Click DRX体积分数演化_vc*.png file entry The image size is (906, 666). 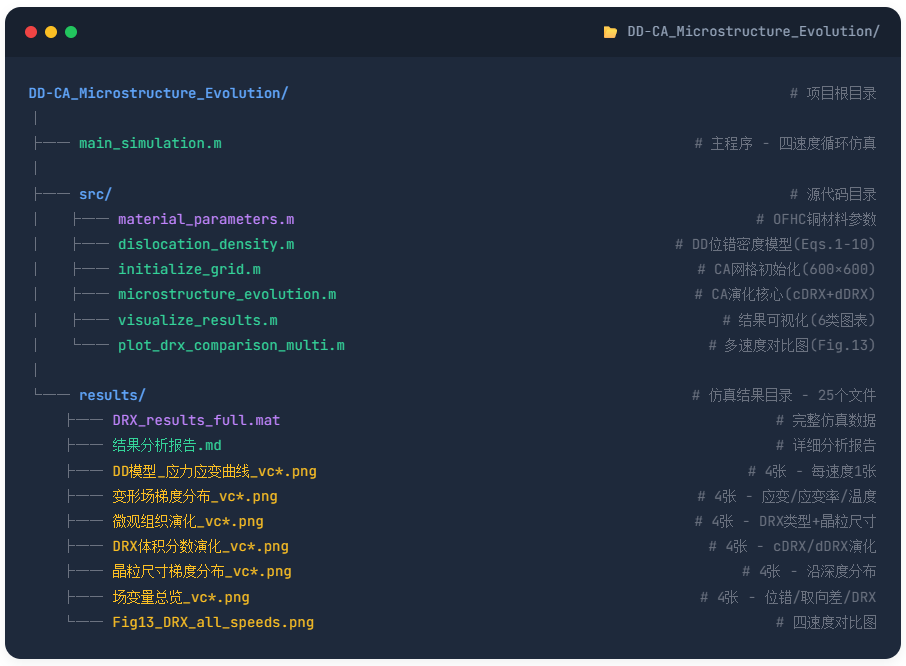[x=200, y=546]
